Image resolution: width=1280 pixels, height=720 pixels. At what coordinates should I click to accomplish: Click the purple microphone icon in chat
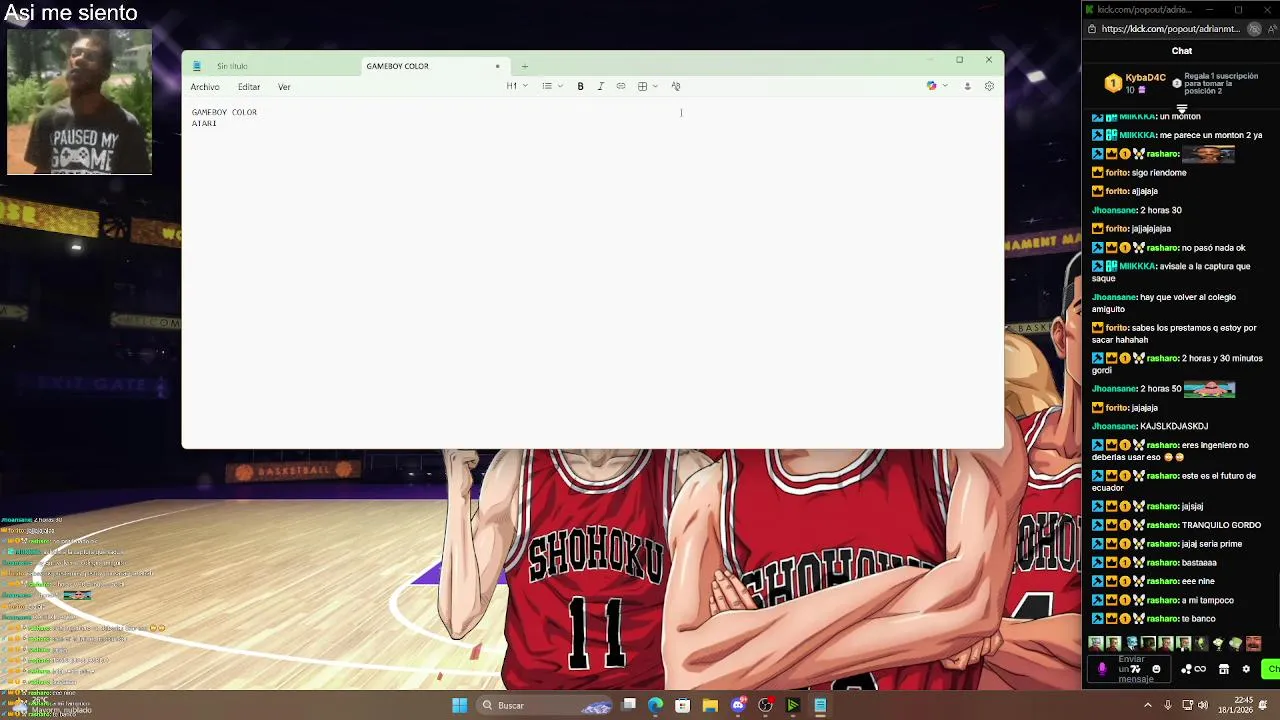pos(1102,669)
